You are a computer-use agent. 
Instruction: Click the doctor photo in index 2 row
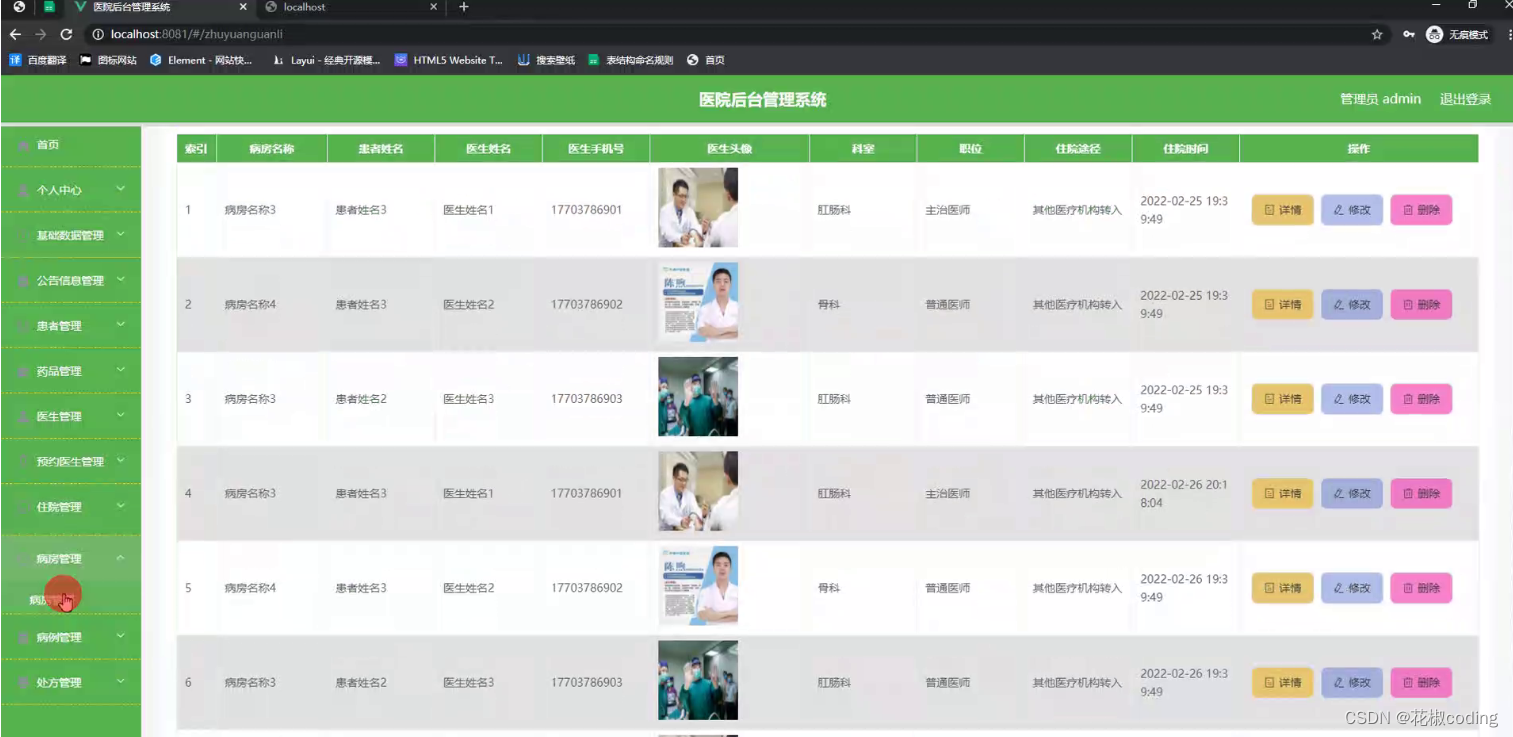pyautogui.click(x=698, y=302)
